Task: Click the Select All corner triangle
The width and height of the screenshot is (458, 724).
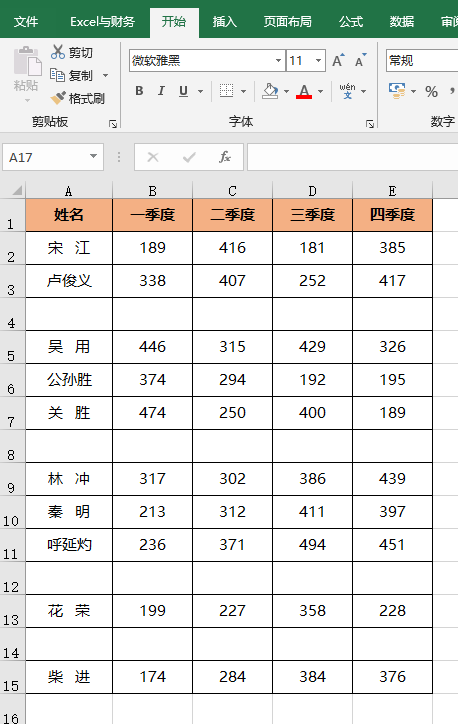Action: [17, 190]
